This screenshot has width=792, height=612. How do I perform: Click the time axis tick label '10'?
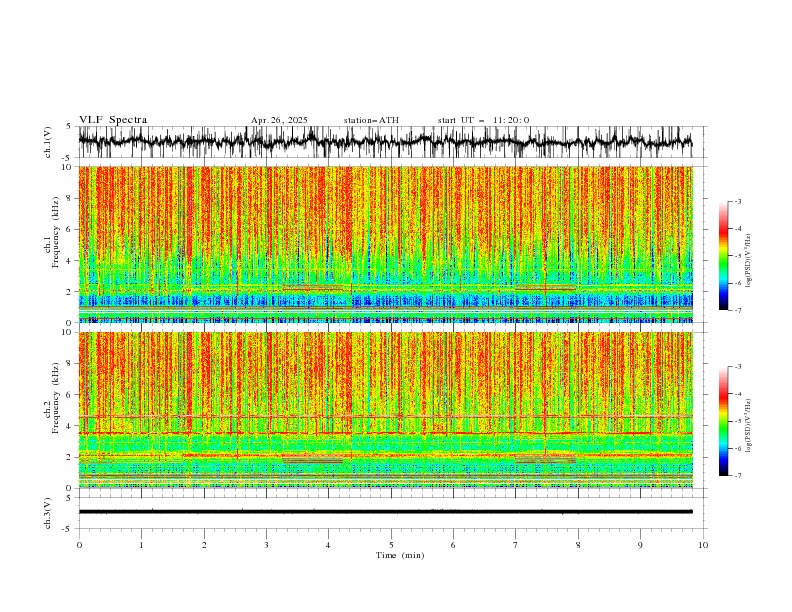click(703, 545)
